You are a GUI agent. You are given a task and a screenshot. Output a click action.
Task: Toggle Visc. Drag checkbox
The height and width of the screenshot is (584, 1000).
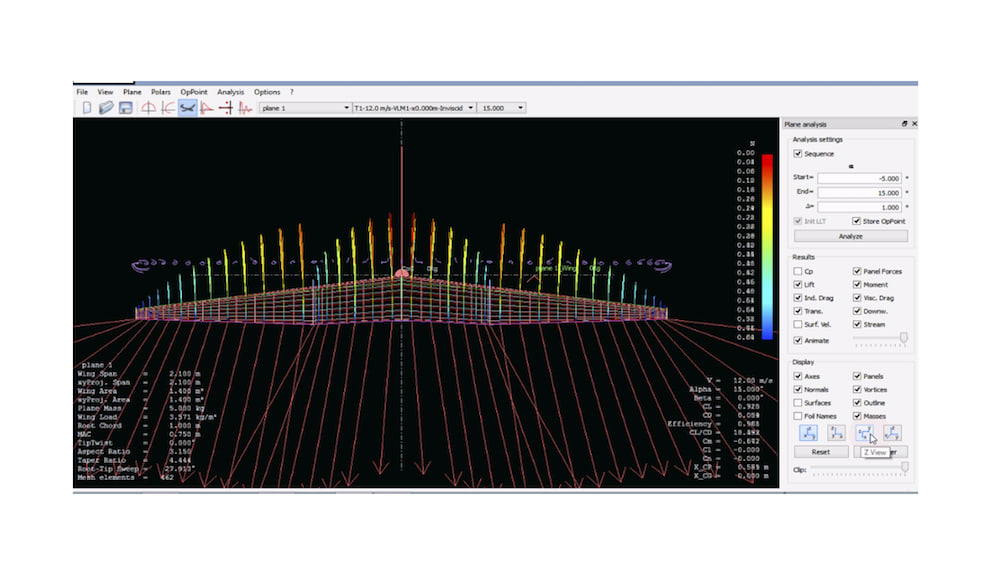click(857, 298)
